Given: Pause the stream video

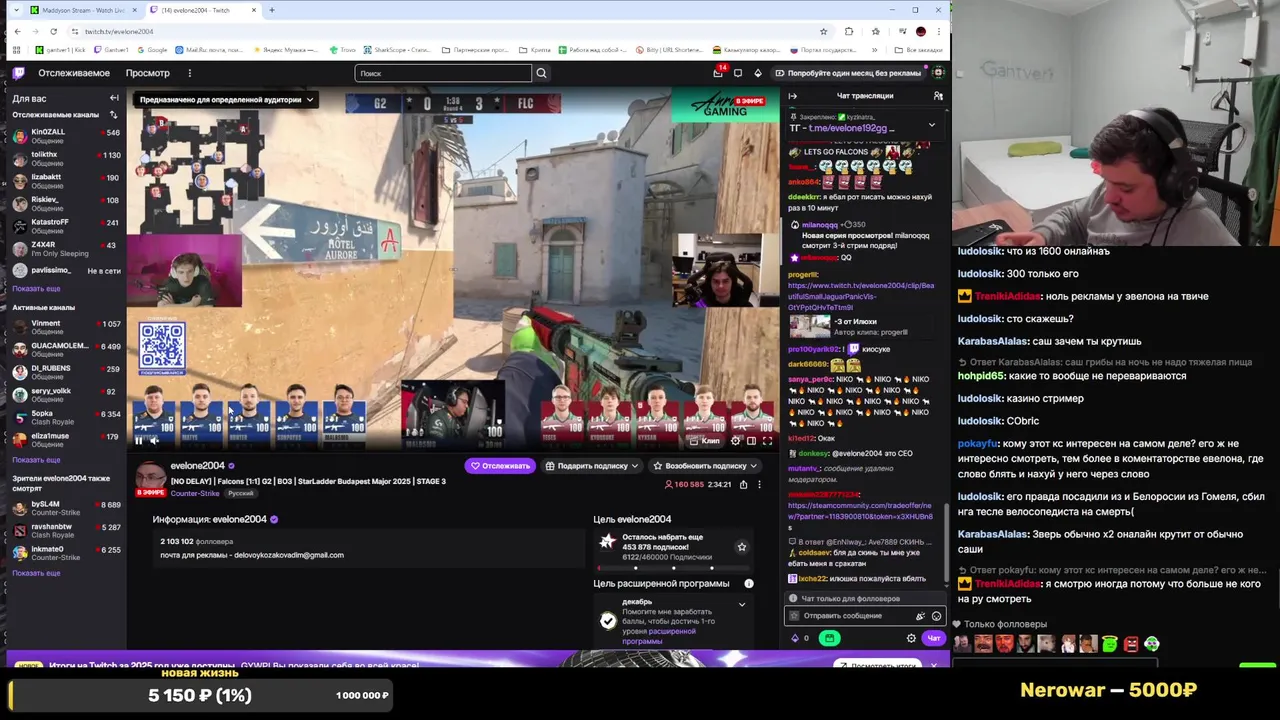Looking at the screenshot, I should tap(138, 440).
